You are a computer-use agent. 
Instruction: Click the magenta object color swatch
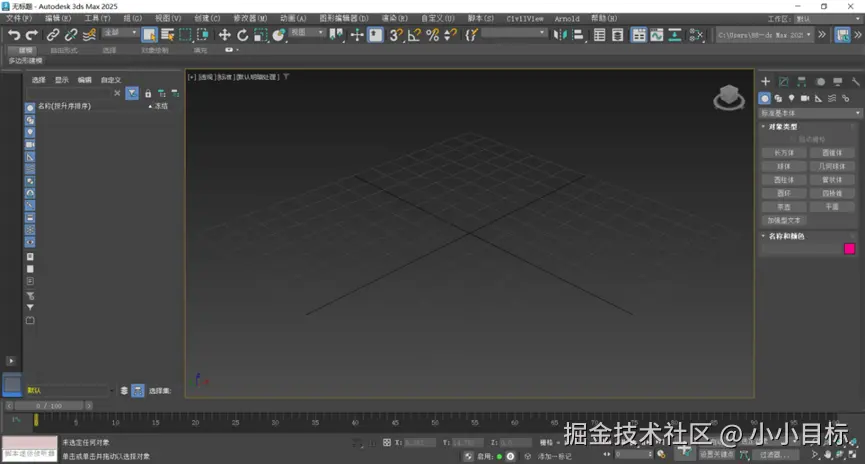[x=850, y=249]
